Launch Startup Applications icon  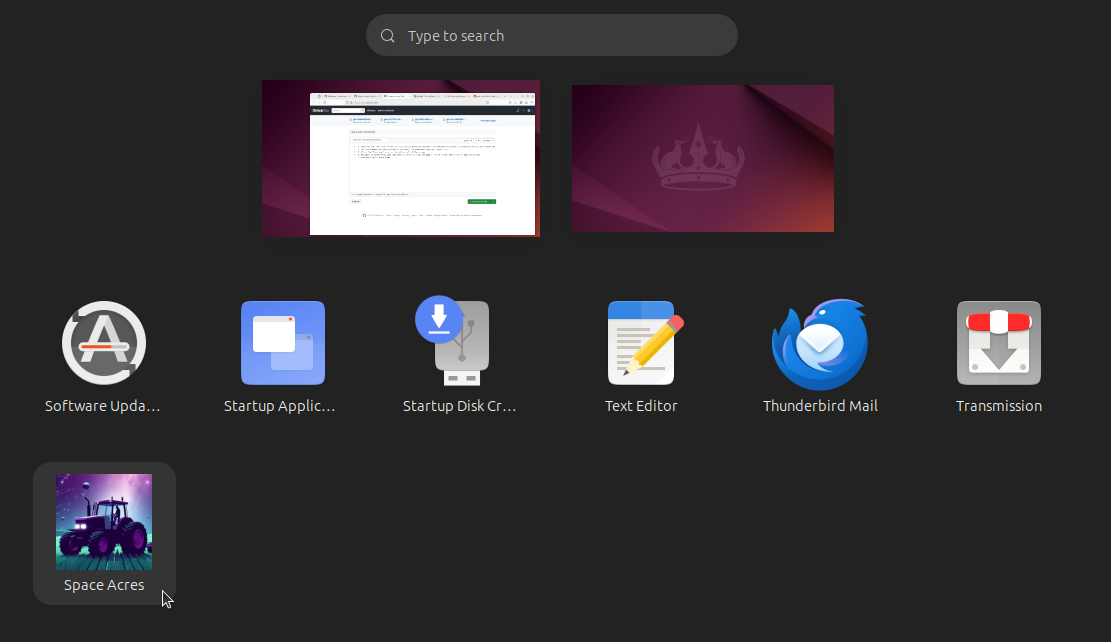(283, 343)
